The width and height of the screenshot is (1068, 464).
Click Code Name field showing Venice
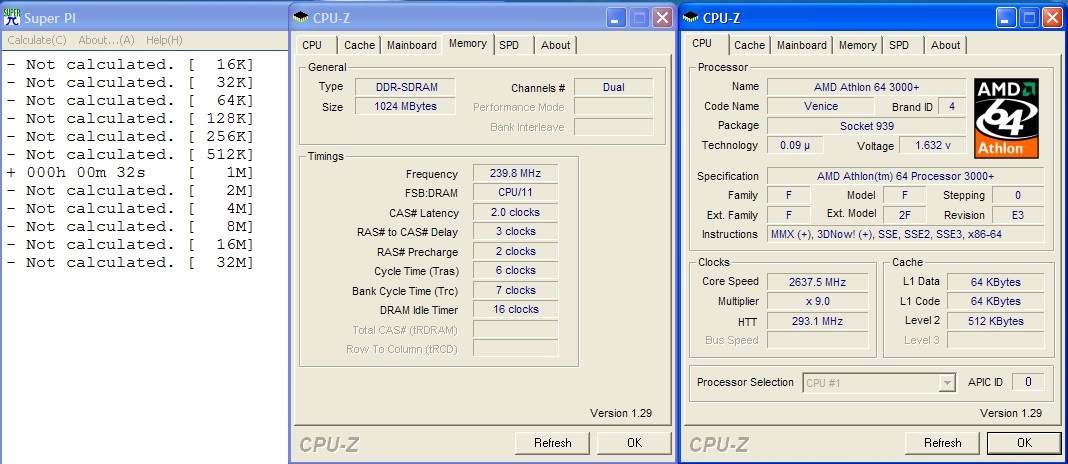pyautogui.click(x=821, y=106)
